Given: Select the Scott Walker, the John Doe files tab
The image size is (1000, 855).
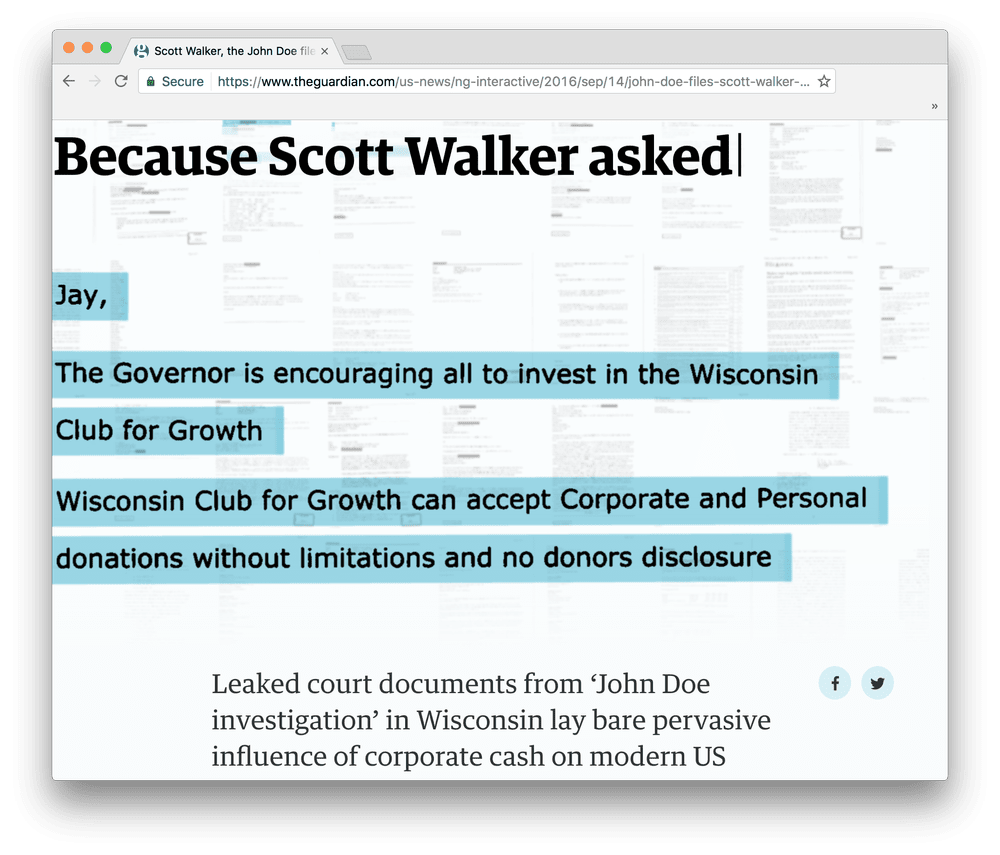Looking at the screenshot, I should click(x=233, y=51).
